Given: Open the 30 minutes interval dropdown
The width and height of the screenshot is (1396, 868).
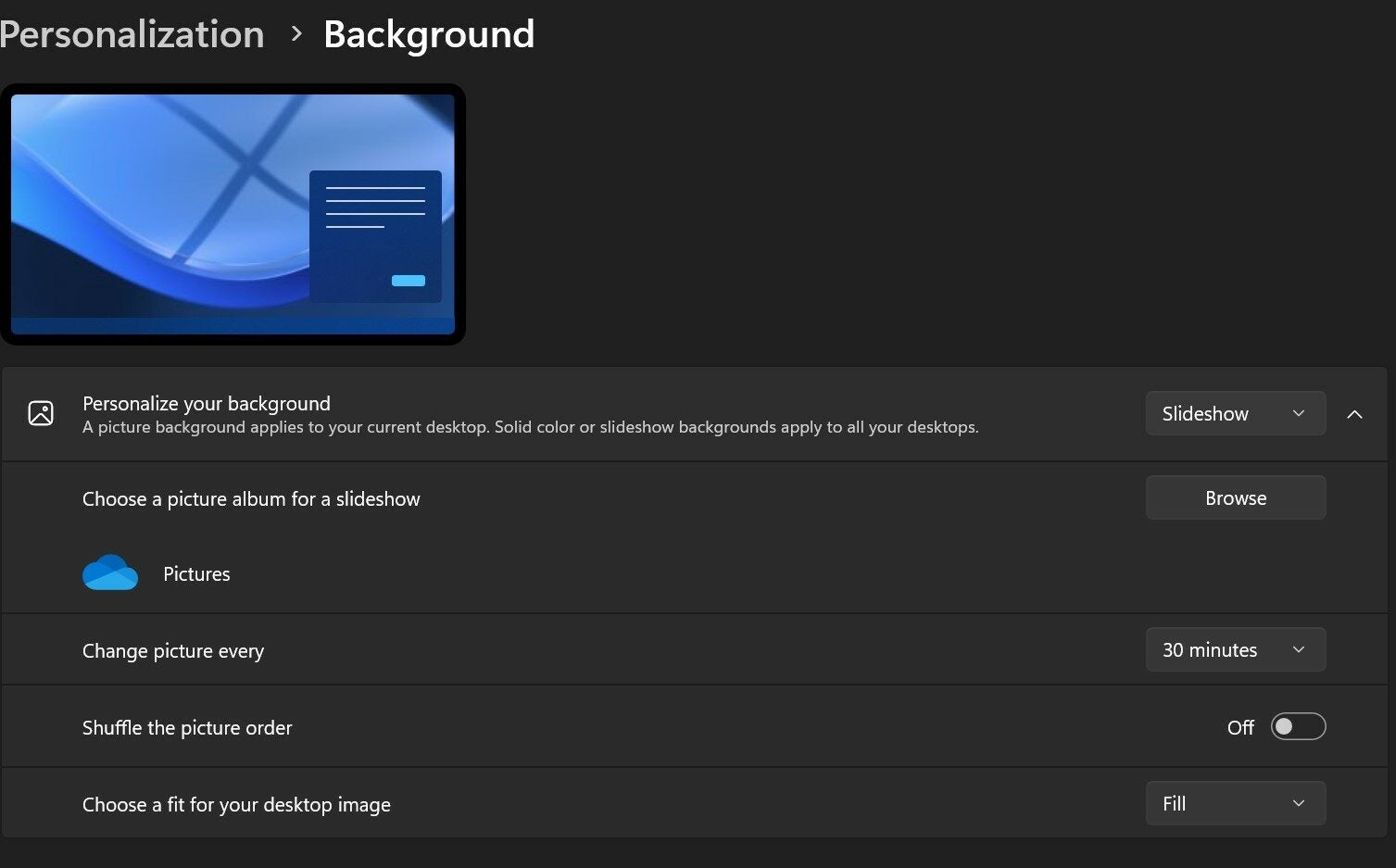Looking at the screenshot, I should coord(1235,650).
